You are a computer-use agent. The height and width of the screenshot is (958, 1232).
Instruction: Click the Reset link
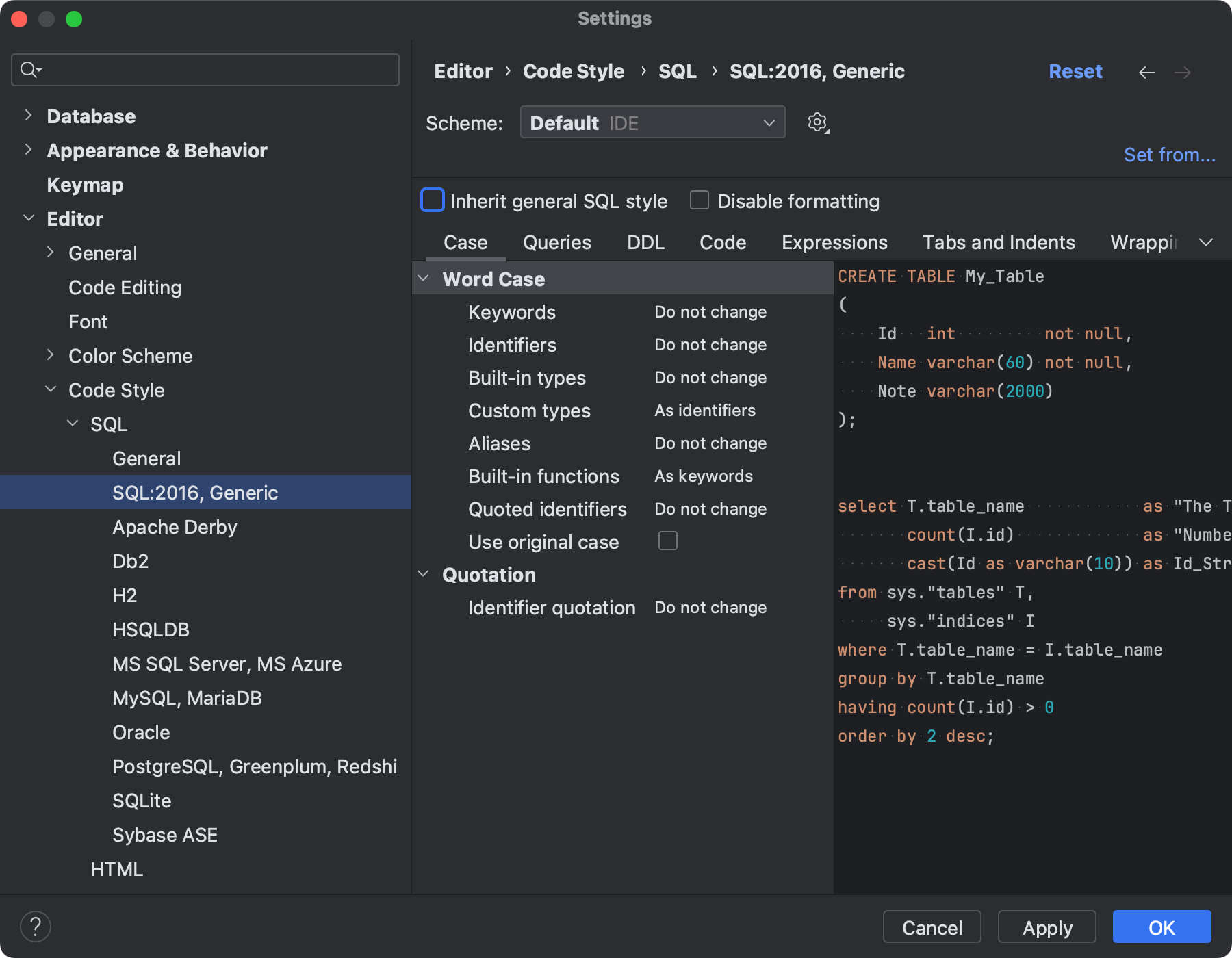[1075, 71]
